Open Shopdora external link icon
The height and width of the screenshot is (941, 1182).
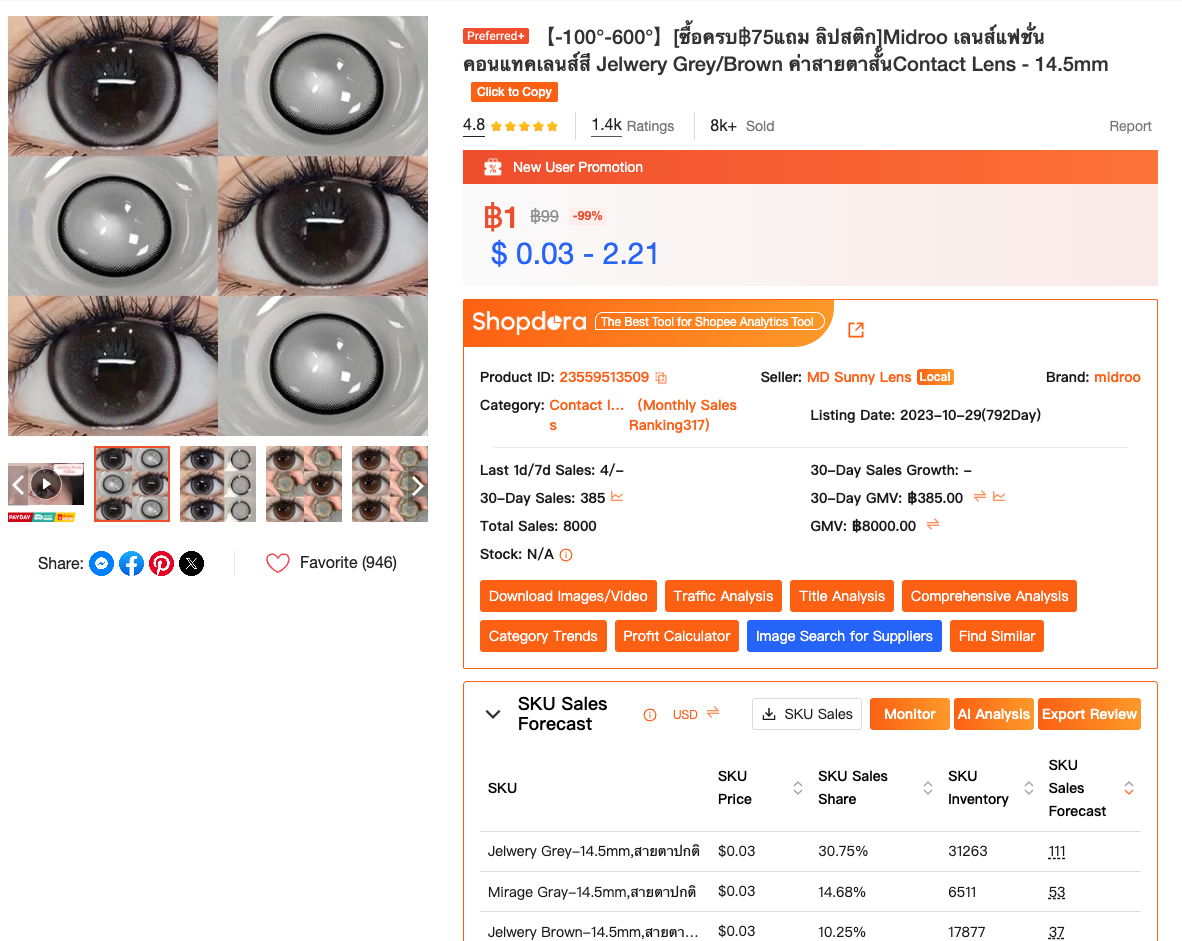pyautogui.click(x=856, y=330)
